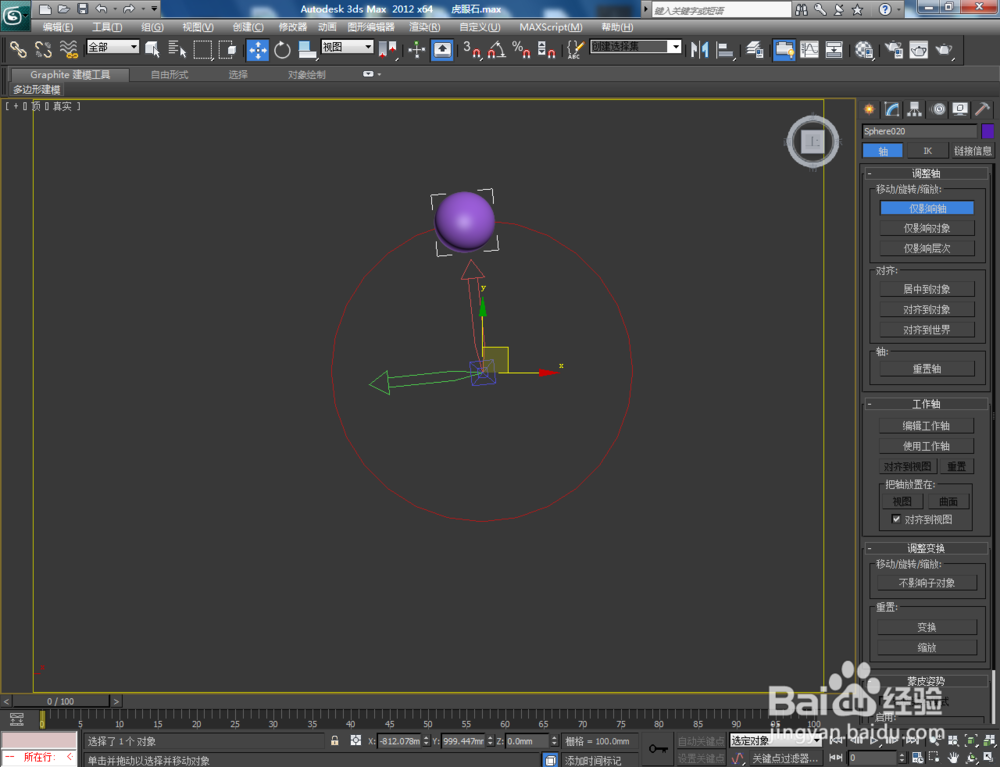Click the 仅影响对象 button
Viewport: 1000px width, 767px height.
[927, 228]
